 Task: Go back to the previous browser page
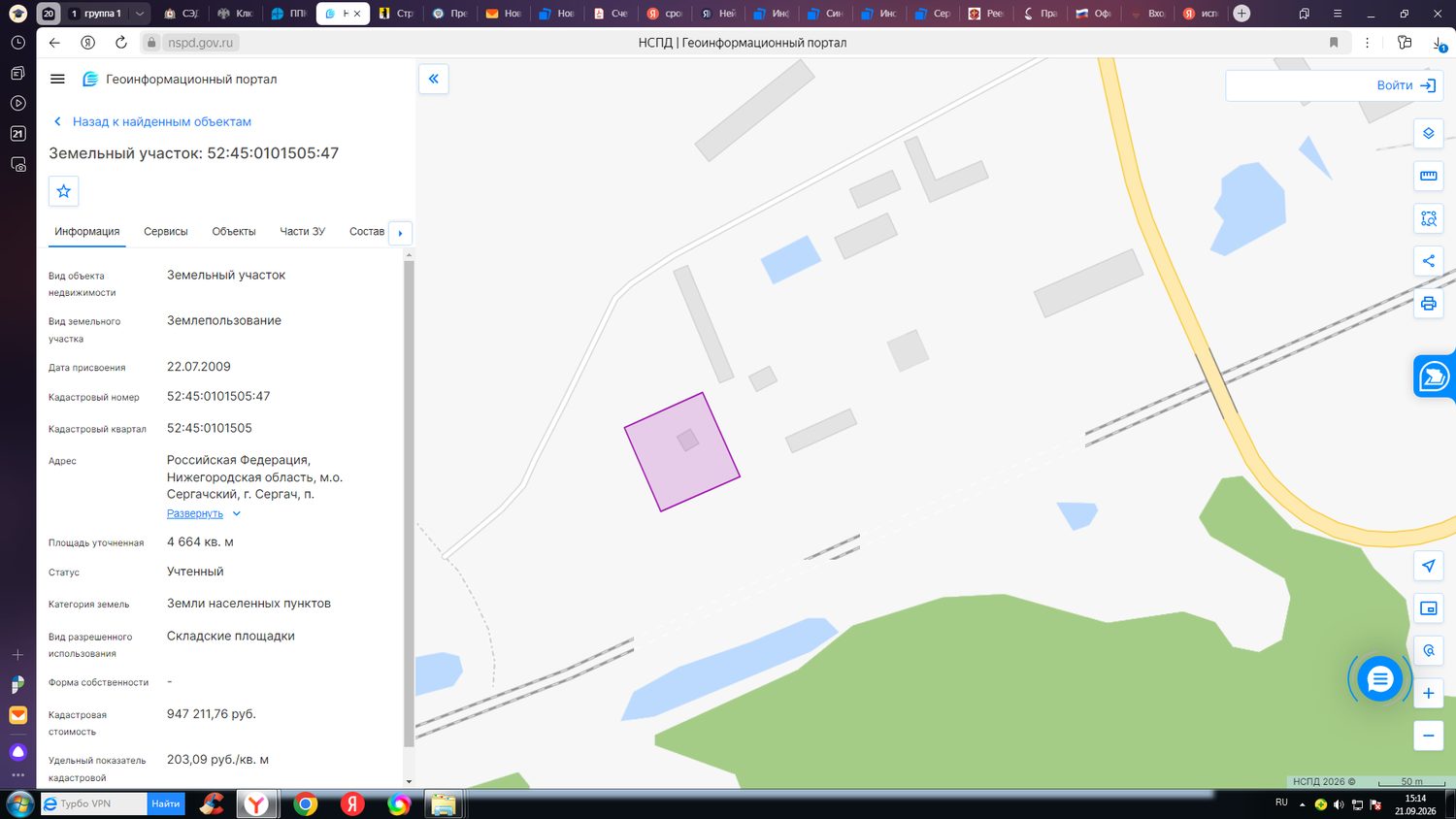[x=54, y=43]
